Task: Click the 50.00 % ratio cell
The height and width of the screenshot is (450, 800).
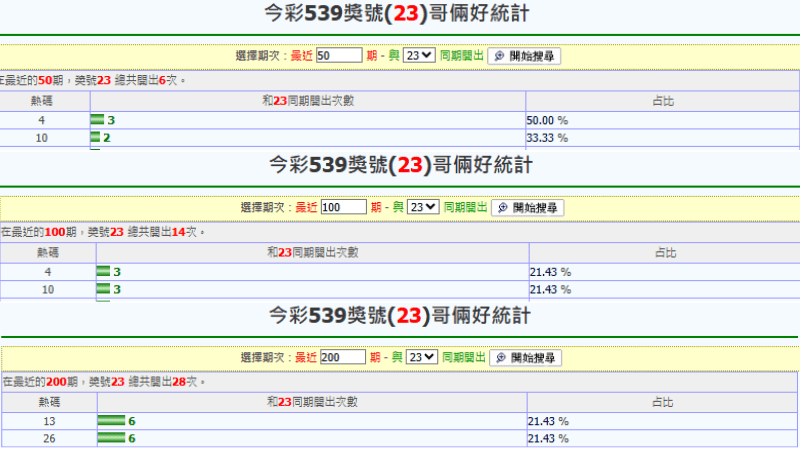Action: pyautogui.click(x=662, y=120)
